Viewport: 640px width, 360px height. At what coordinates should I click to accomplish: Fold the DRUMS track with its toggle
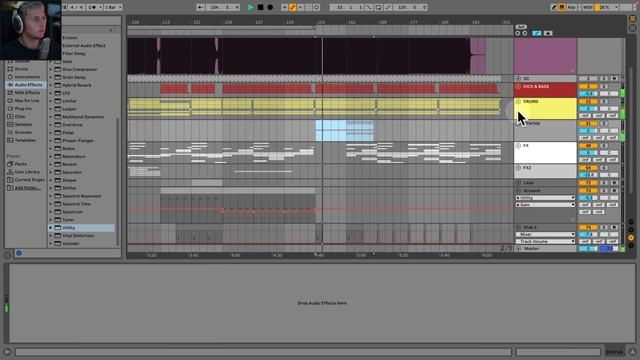coord(518,101)
